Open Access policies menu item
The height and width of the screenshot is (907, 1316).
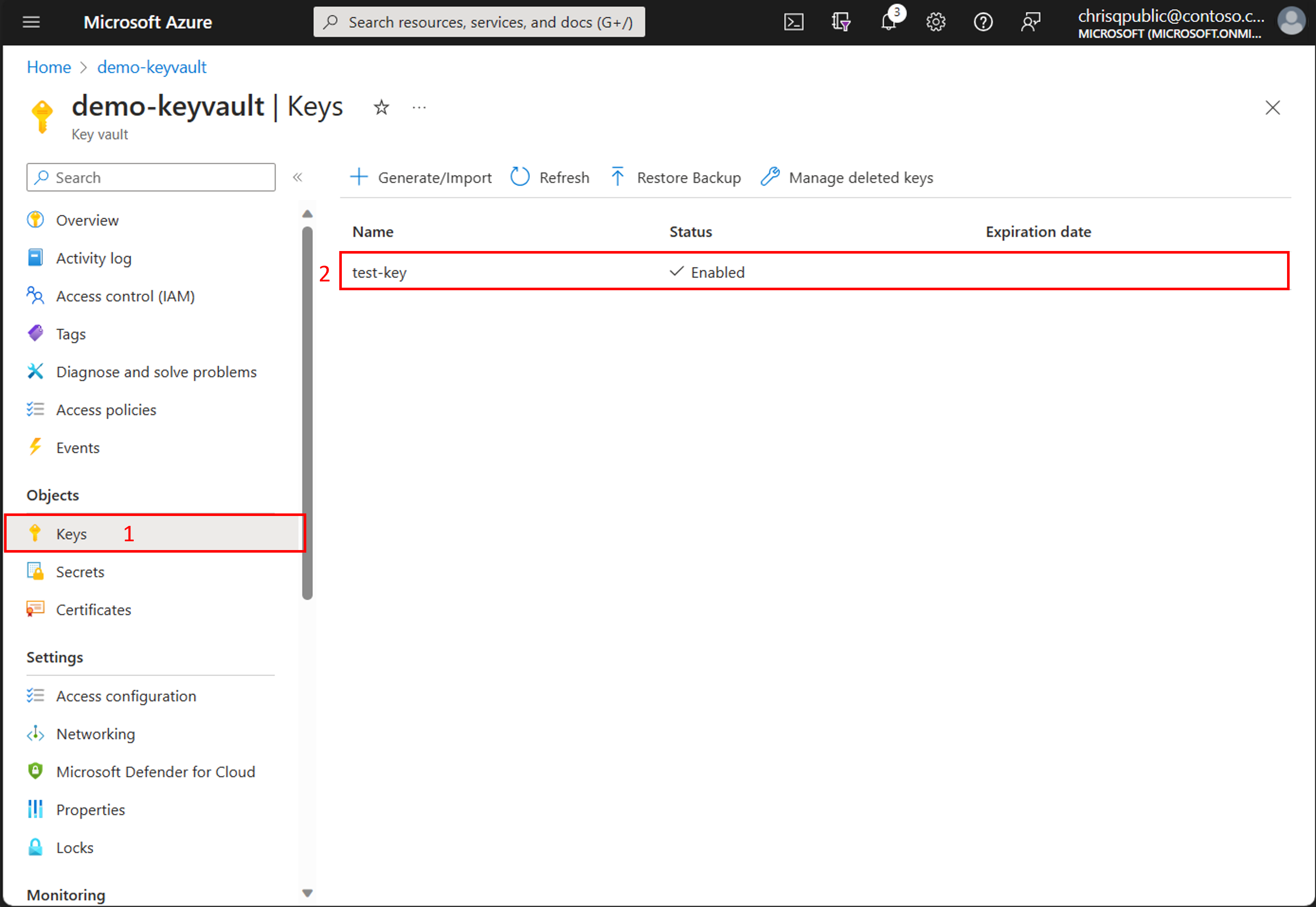pos(106,410)
